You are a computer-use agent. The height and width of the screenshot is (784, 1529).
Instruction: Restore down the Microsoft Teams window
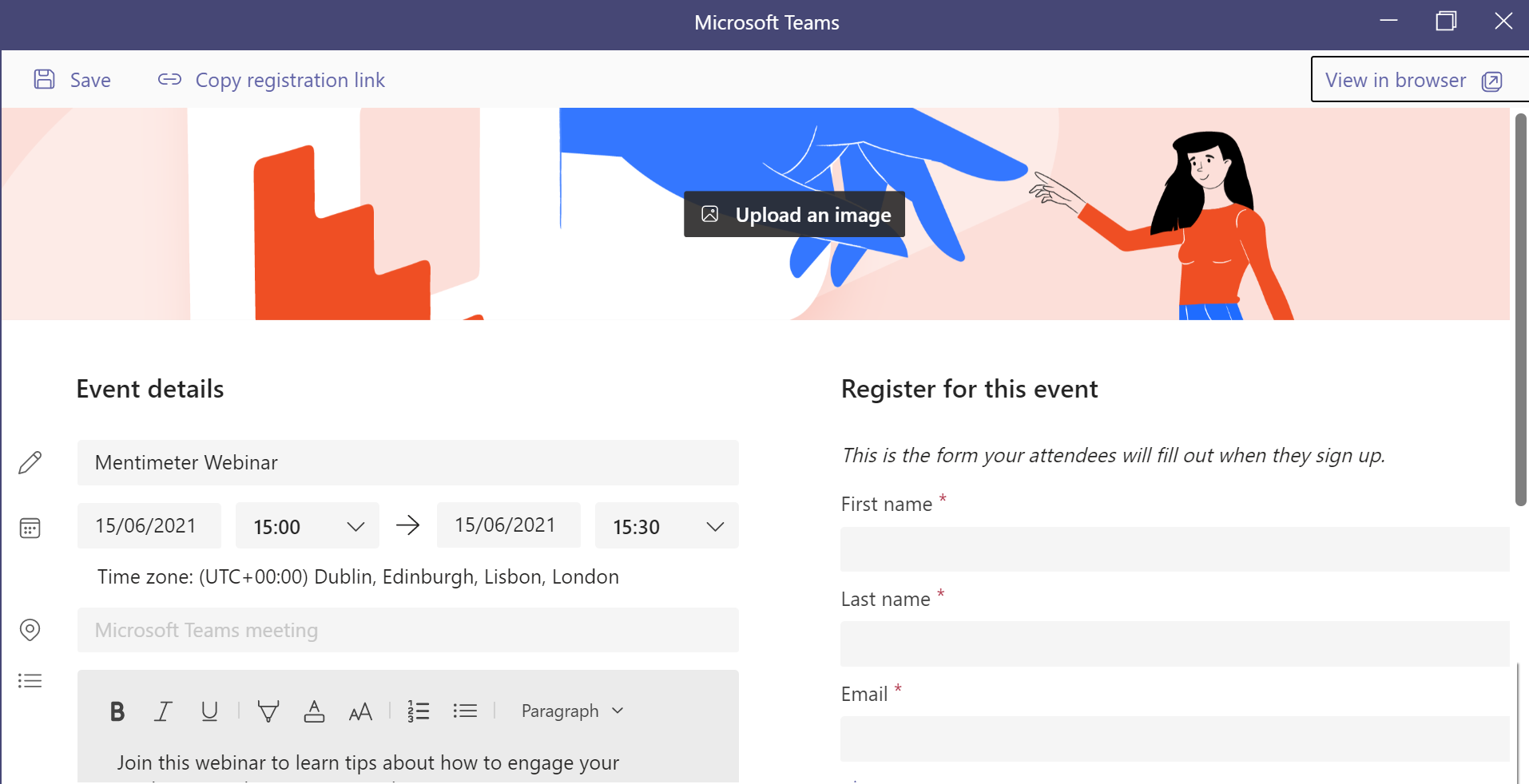[x=1446, y=21]
